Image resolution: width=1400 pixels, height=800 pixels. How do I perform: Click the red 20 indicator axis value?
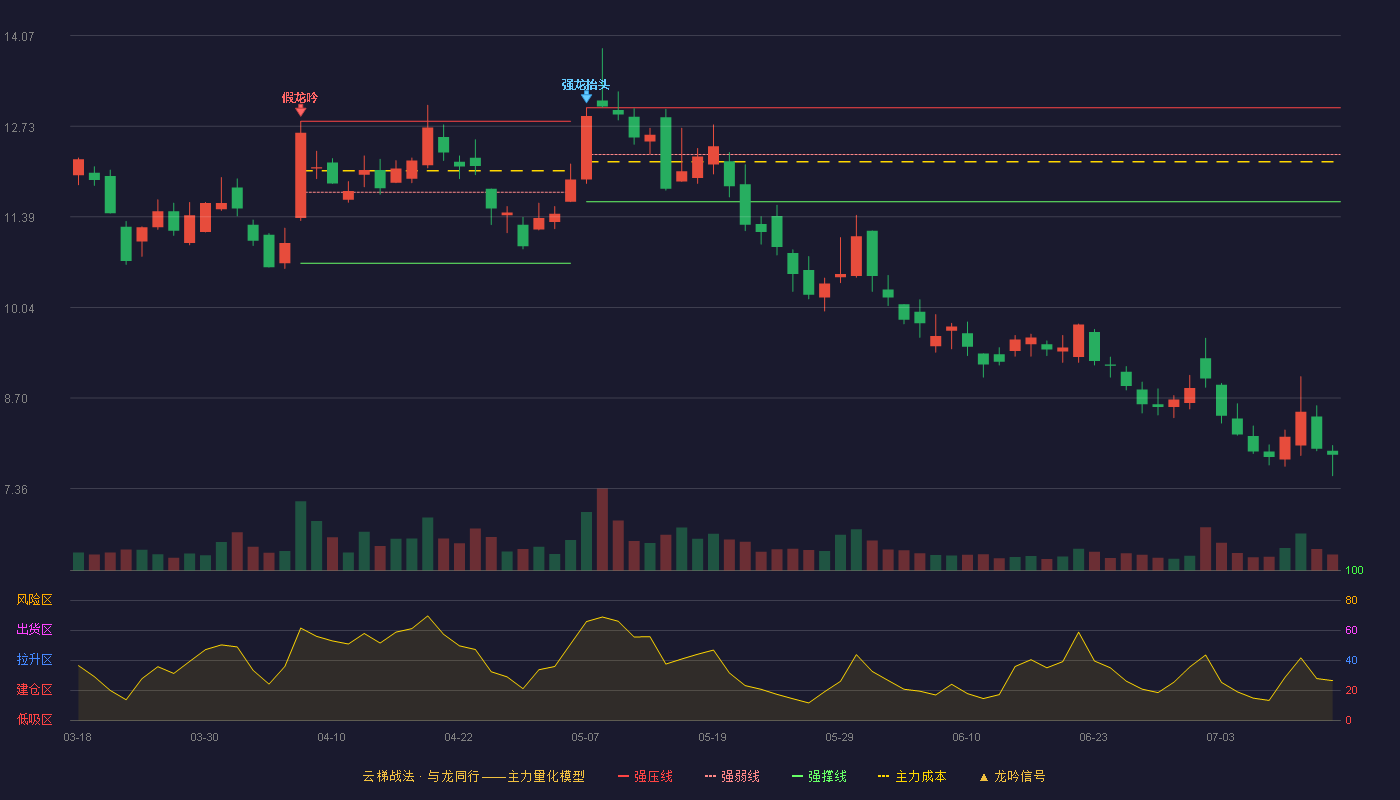(1351, 690)
